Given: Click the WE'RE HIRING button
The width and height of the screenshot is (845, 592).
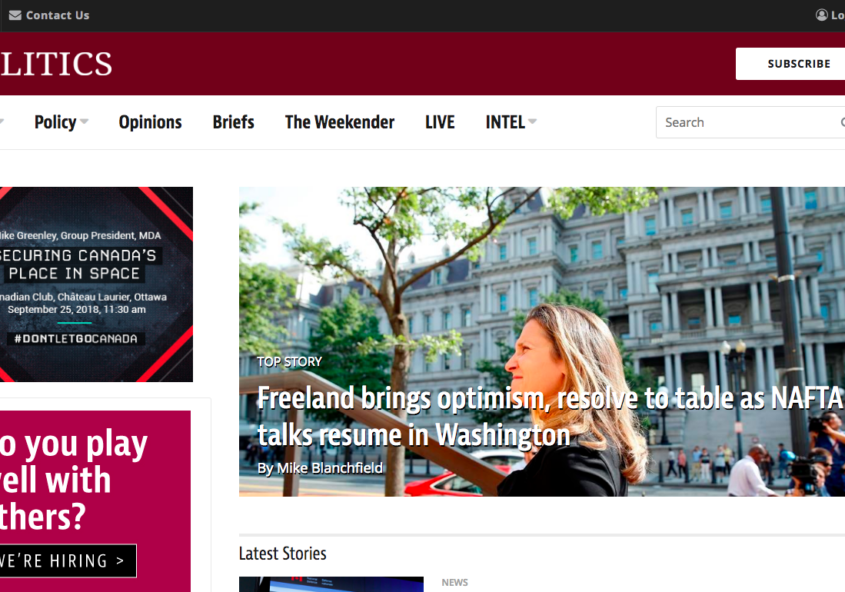Looking at the screenshot, I should point(68,561).
